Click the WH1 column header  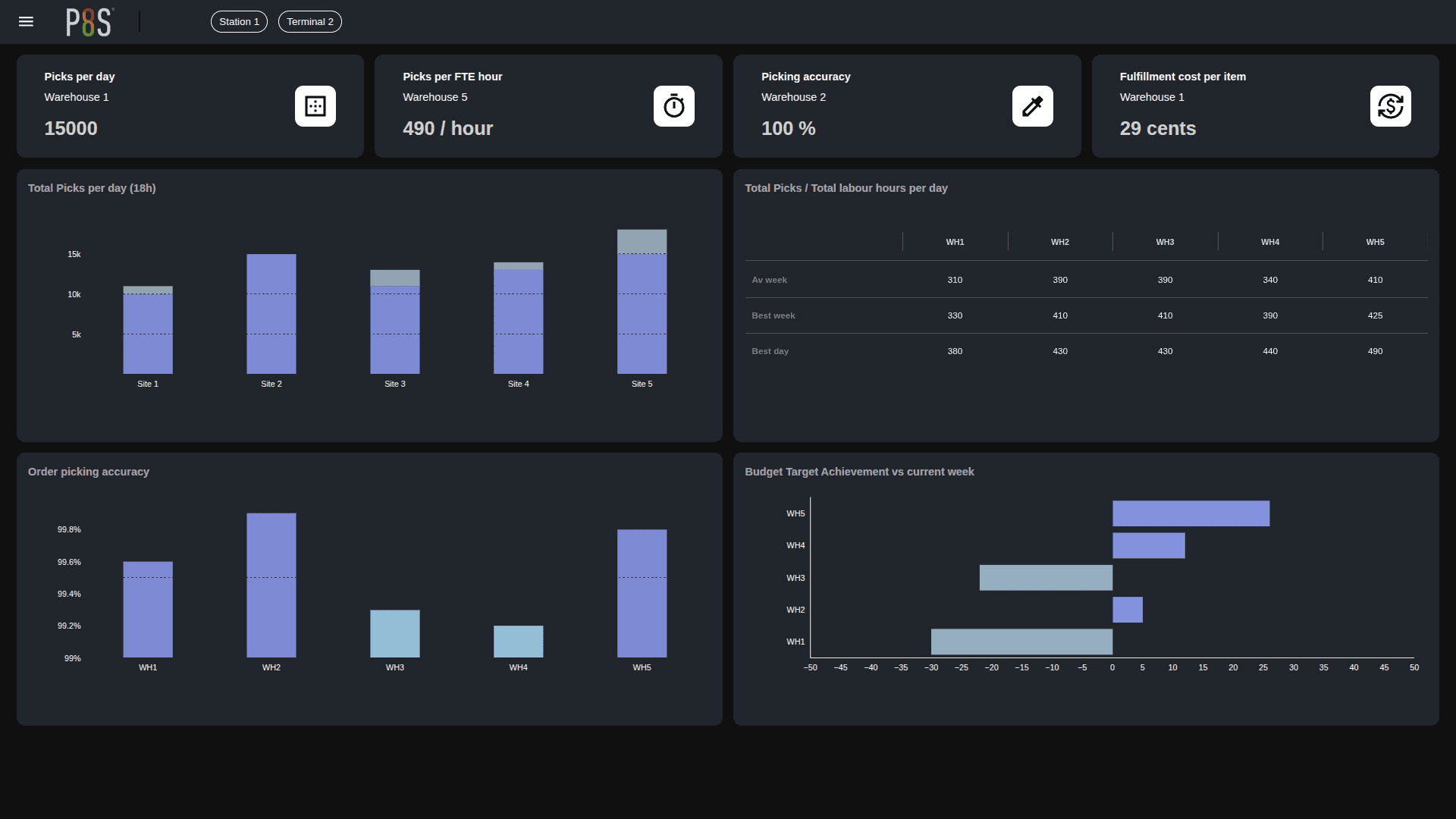pyautogui.click(x=955, y=242)
